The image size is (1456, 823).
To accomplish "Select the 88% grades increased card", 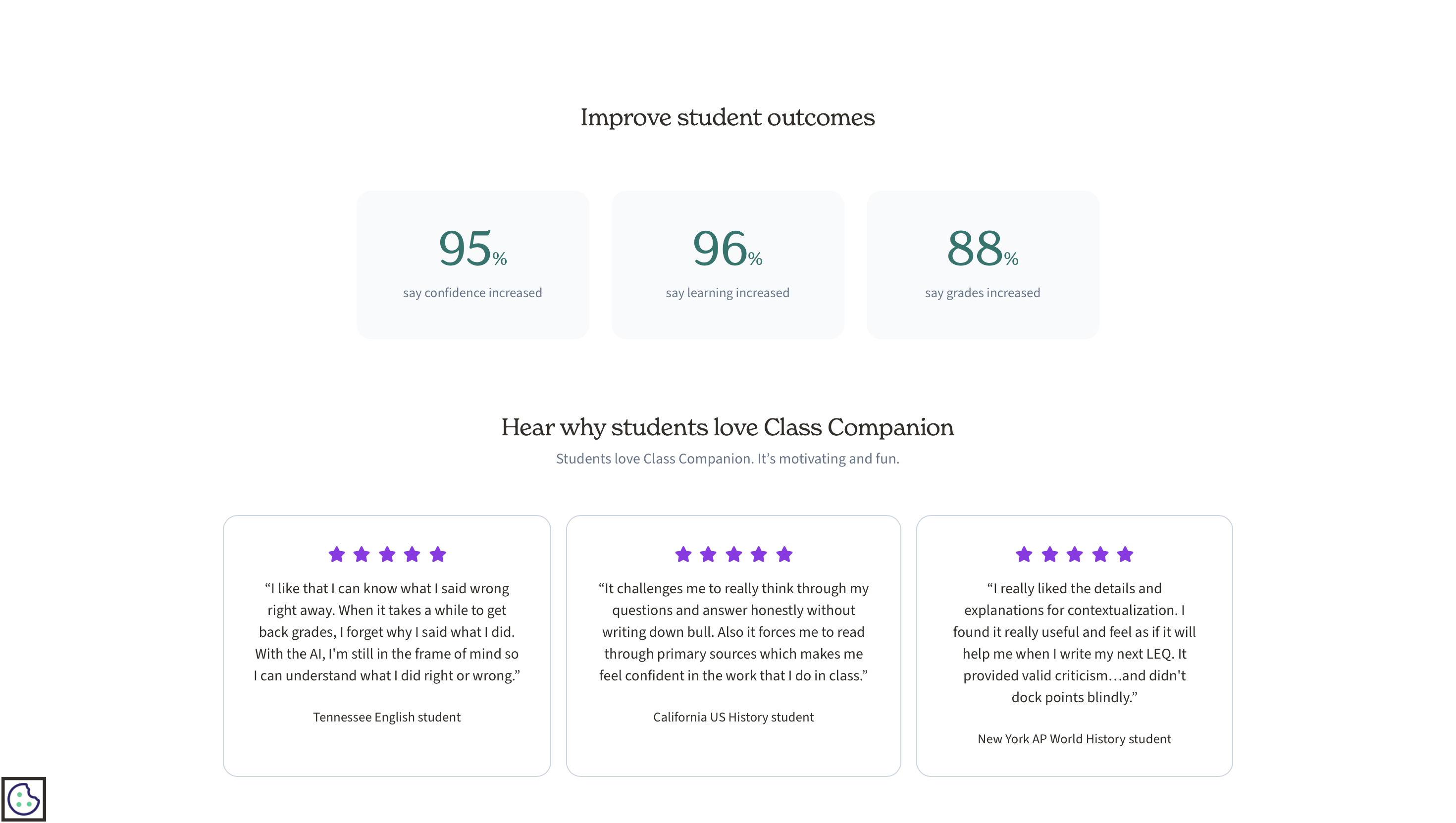I will point(983,264).
